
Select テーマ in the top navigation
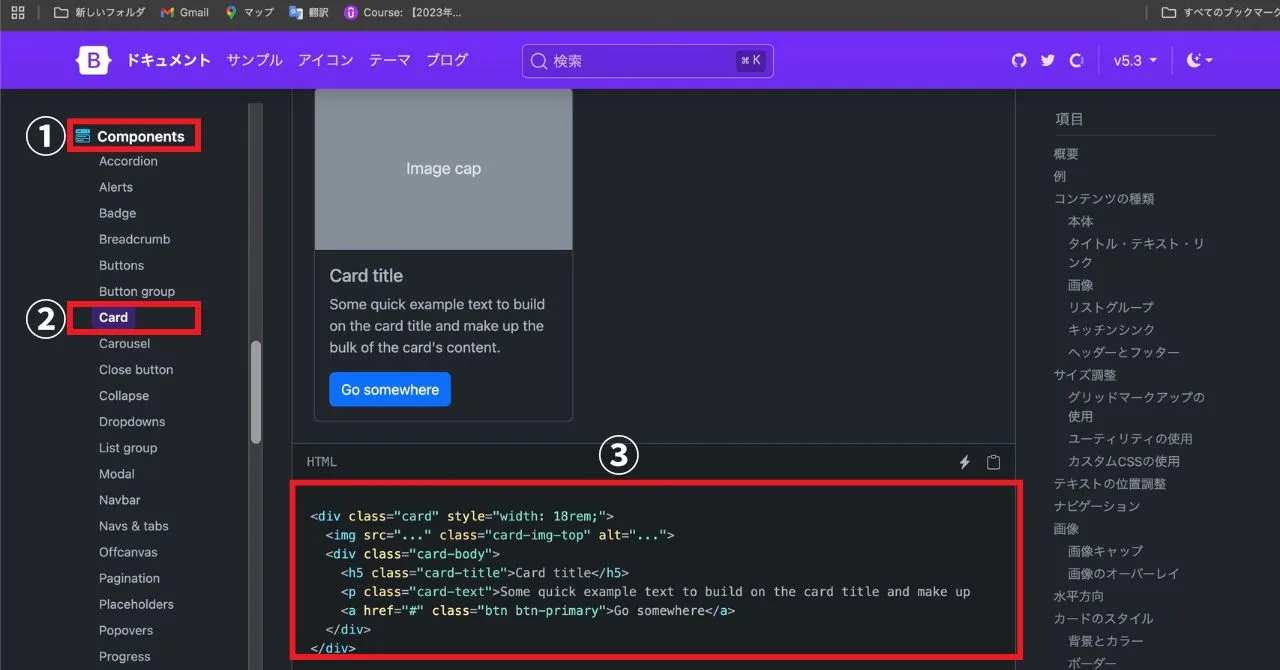click(389, 60)
